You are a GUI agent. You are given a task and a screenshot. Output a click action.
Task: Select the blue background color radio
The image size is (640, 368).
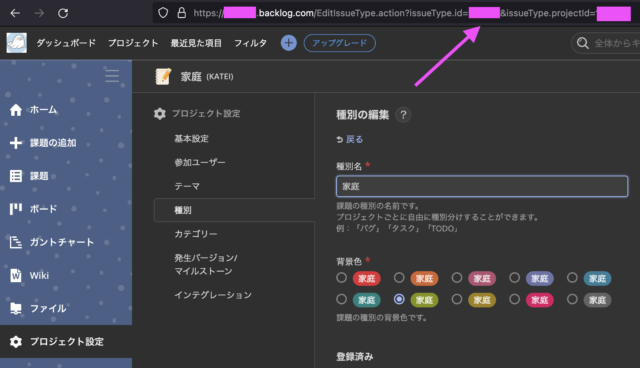coord(572,278)
